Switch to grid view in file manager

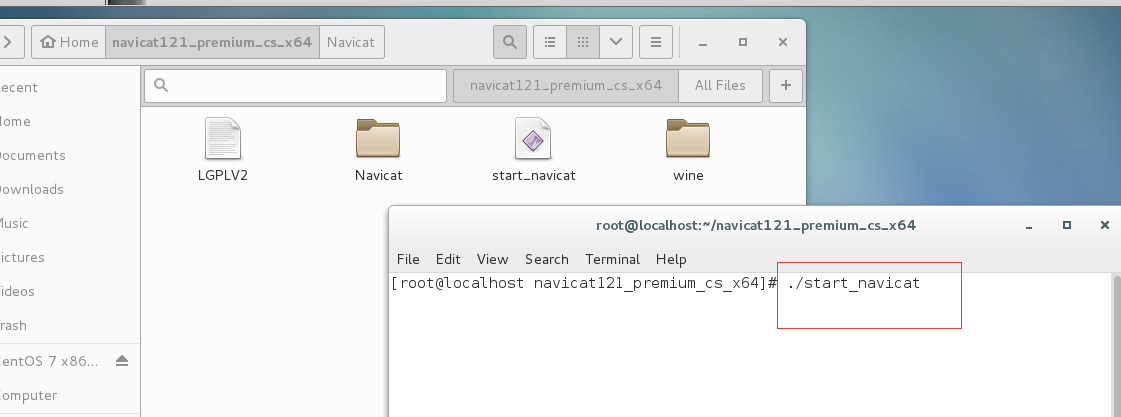tap(583, 42)
